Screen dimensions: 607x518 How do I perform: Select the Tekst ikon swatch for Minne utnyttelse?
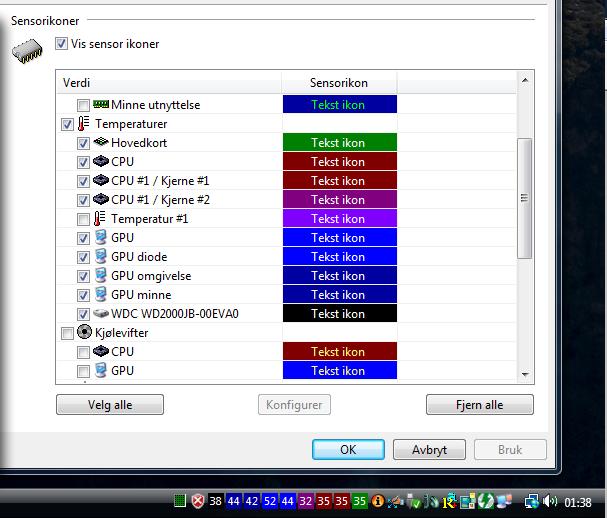click(x=340, y=105)
